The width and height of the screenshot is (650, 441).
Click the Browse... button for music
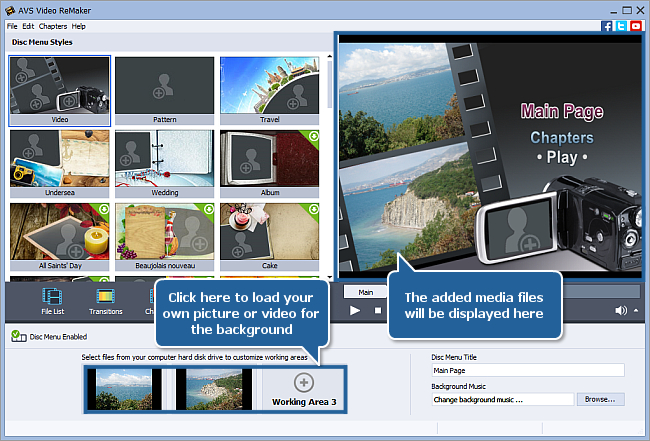pyautogui.click(x=600, y=399)
